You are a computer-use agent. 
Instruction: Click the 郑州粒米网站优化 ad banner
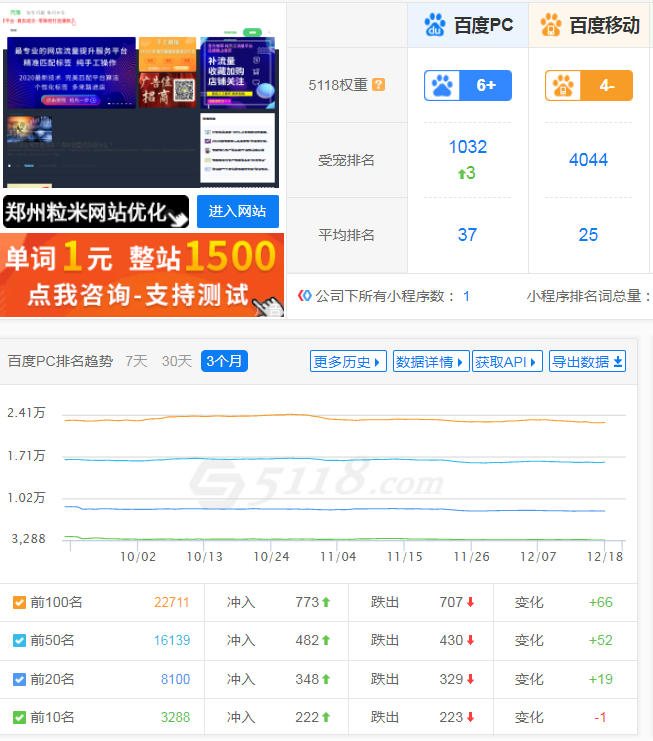coord(96,212)
